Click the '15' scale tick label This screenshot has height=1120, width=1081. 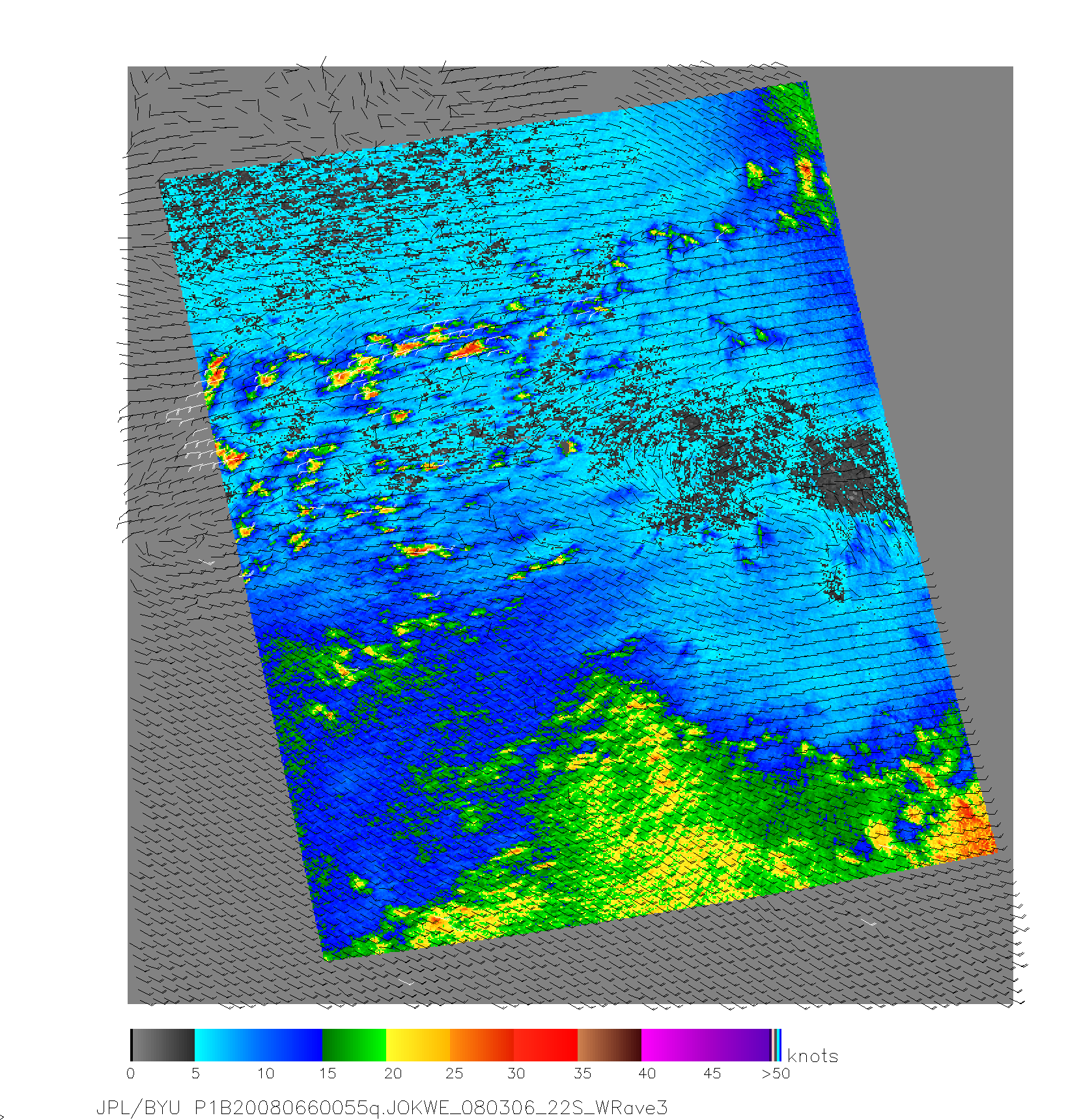click(x=327, y=1073)
